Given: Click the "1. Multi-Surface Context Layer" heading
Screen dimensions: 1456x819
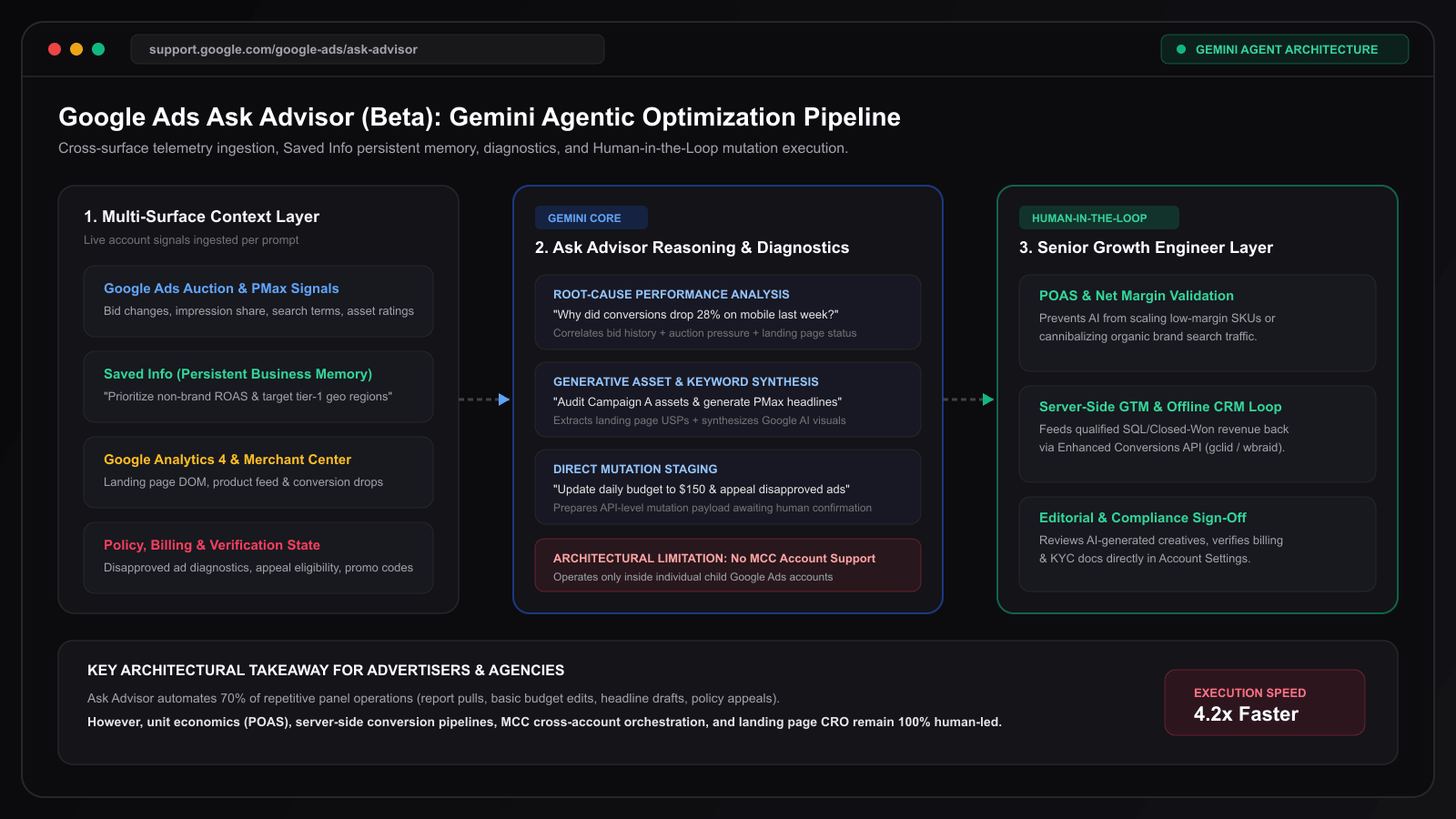Looking at the screenshot, I should (202, 217).
